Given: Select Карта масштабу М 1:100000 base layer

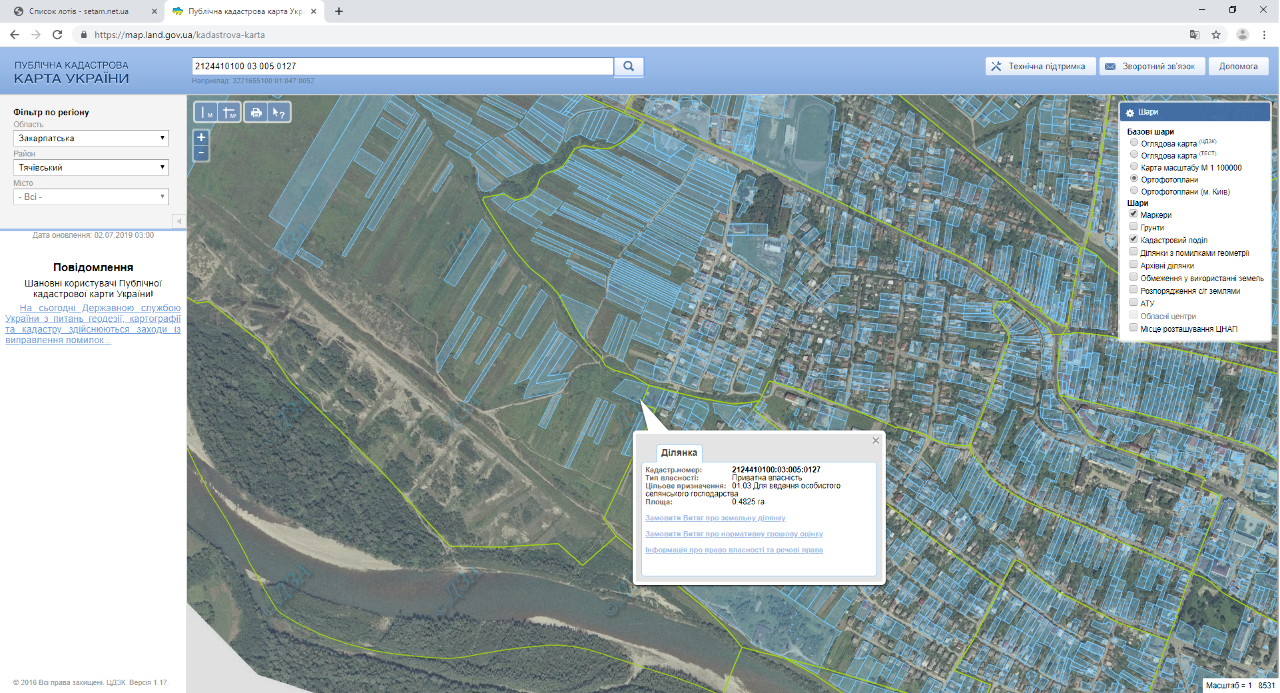Looking at the screenshot, I should [x=1133, y=168].
